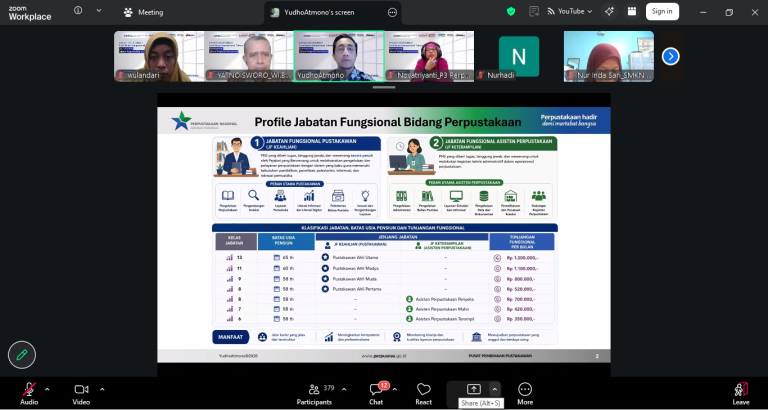Open the screen share options ellipsis

click(392, 12)
